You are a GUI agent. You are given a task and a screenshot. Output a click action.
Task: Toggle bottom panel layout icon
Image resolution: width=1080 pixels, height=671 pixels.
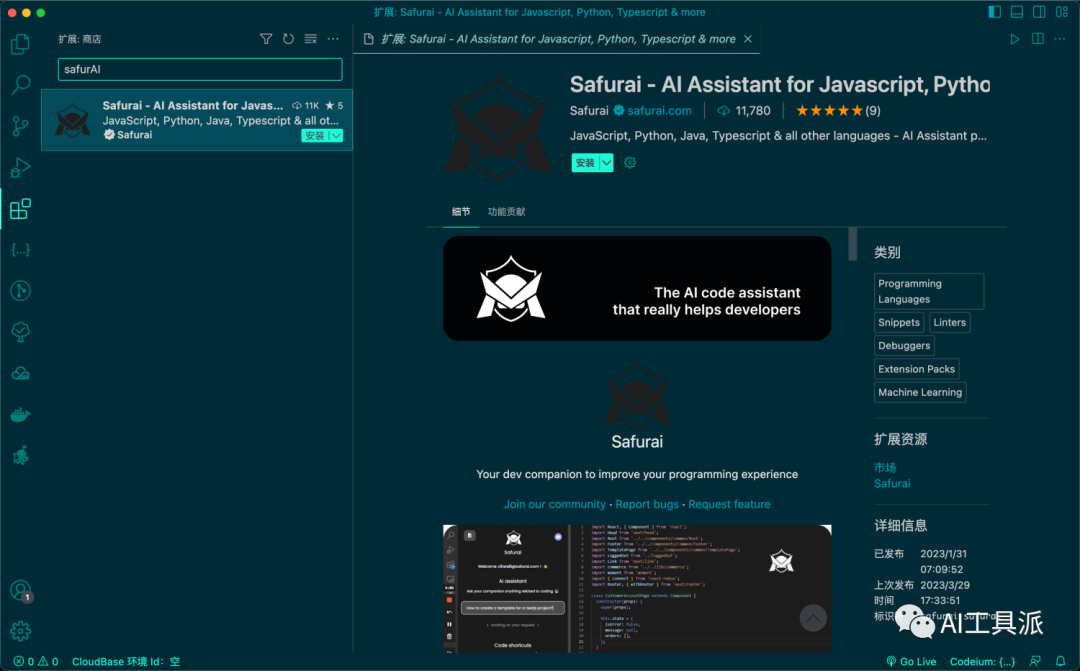click(1017, 12)
